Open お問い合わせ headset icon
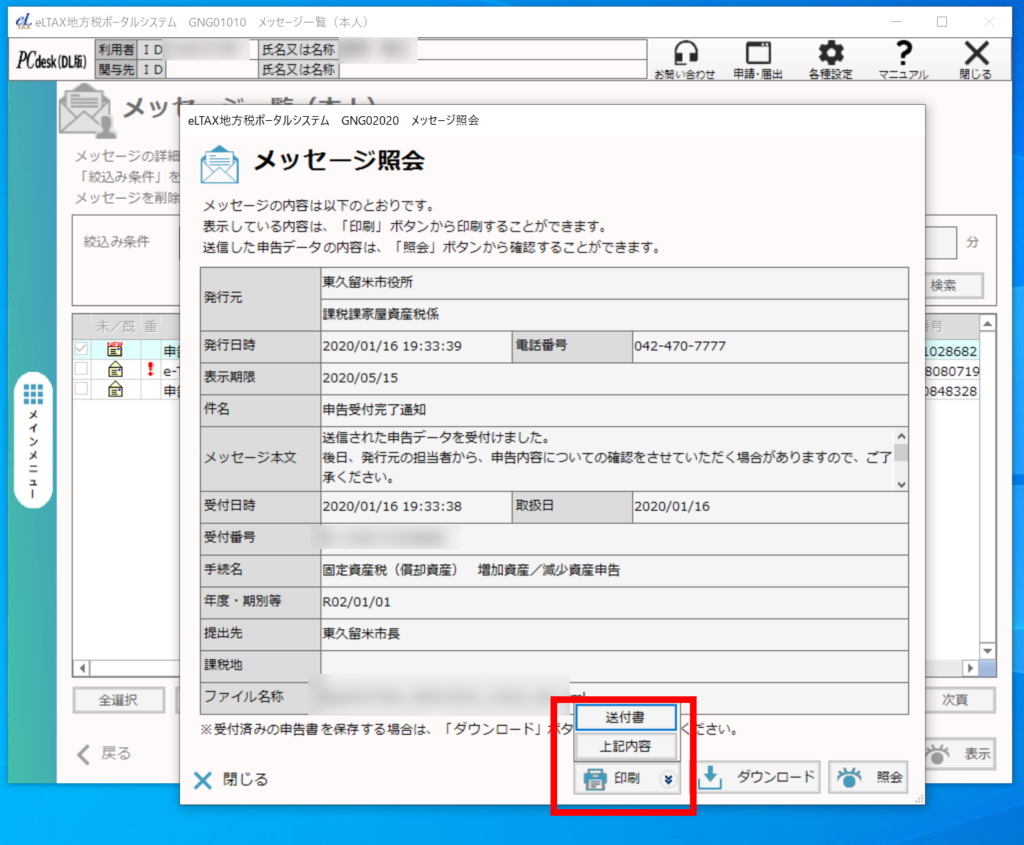Screen dimensions: 1024x845 (x=685, y=60)
